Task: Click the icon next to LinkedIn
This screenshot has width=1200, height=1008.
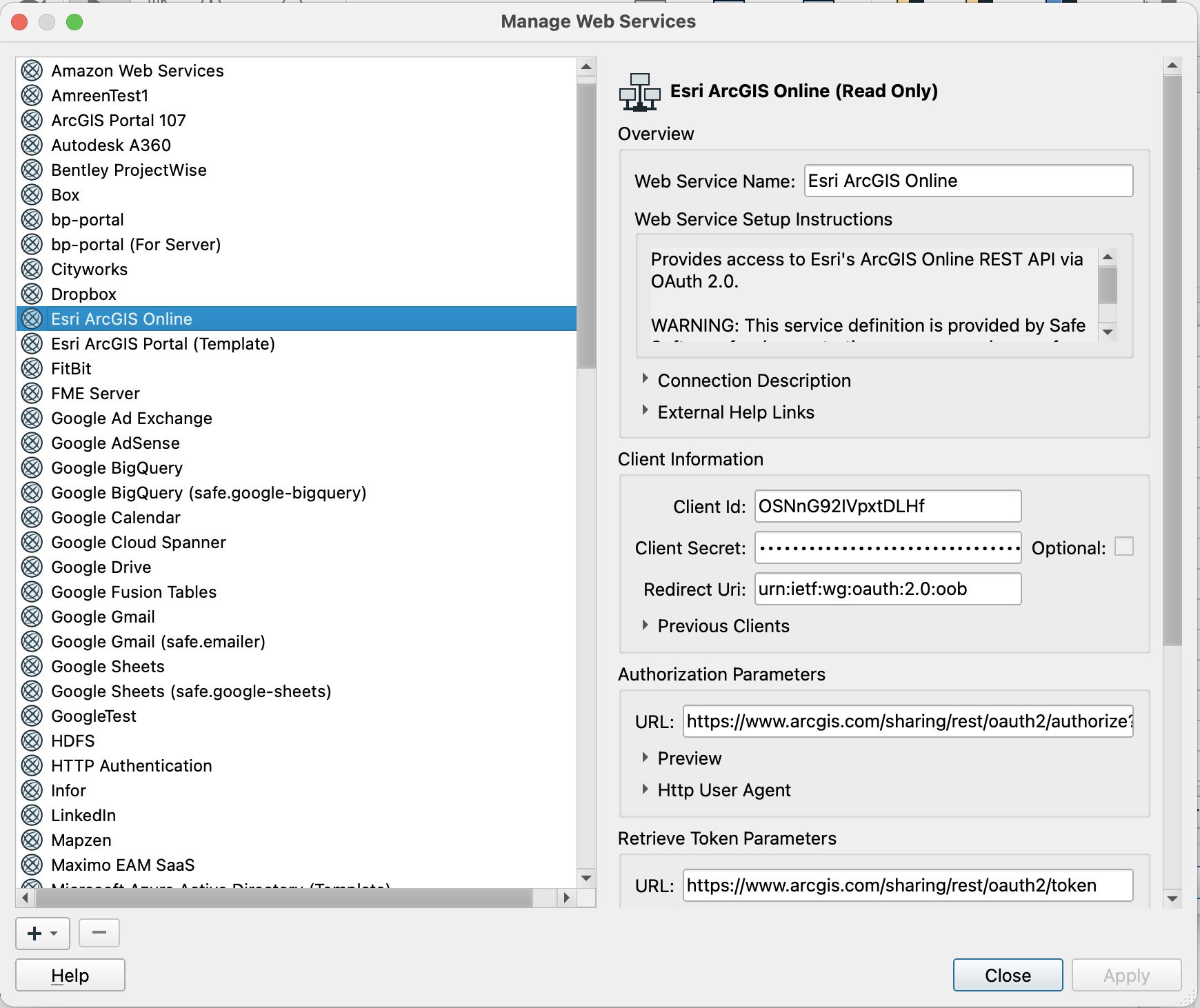Action: click(x=32, y=815)
